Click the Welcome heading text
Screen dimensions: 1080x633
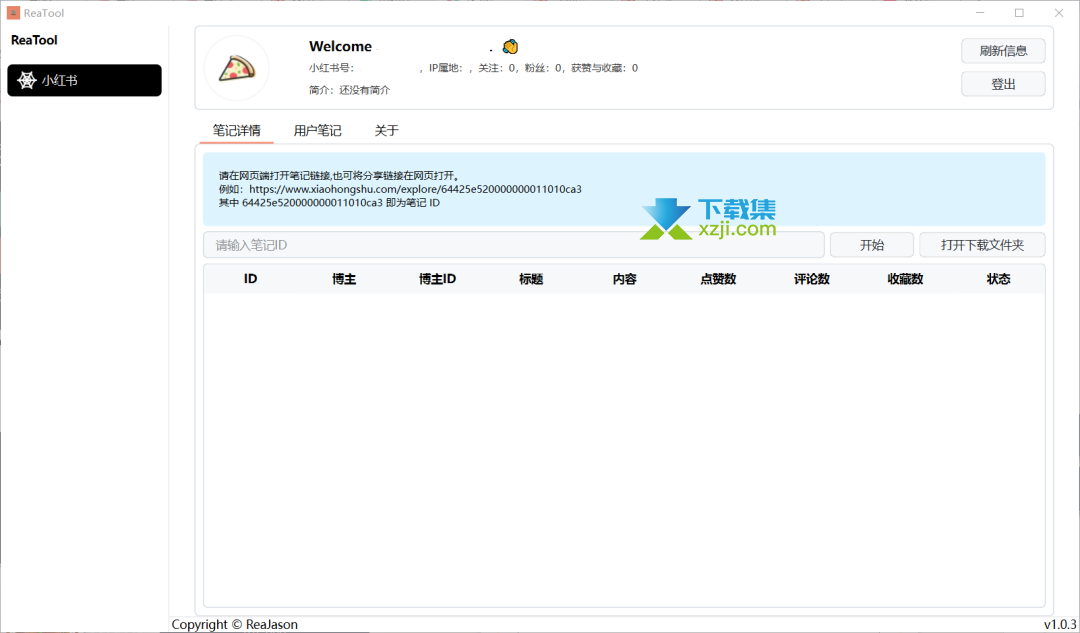[x=340, y=47]
